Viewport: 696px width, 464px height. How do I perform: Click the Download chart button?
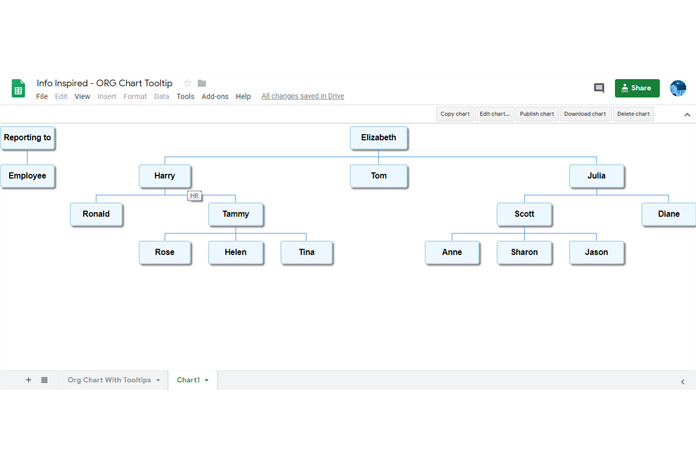(x=585, y=114)
